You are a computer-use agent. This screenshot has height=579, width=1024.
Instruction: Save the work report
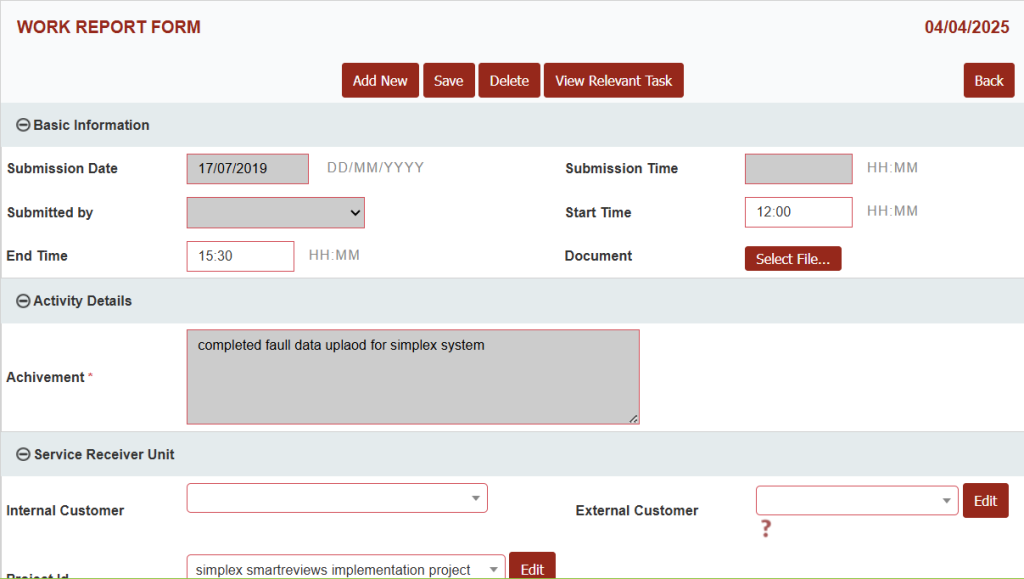448,81
